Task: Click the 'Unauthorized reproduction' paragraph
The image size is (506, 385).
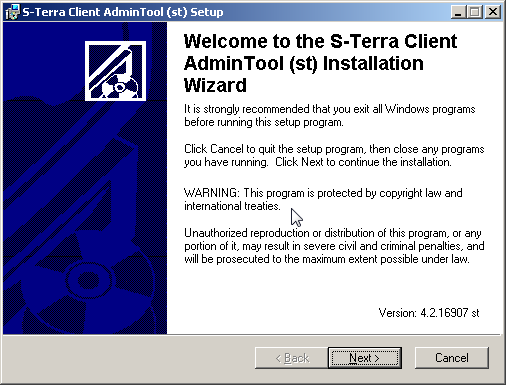Action: (x=334, y=246)
